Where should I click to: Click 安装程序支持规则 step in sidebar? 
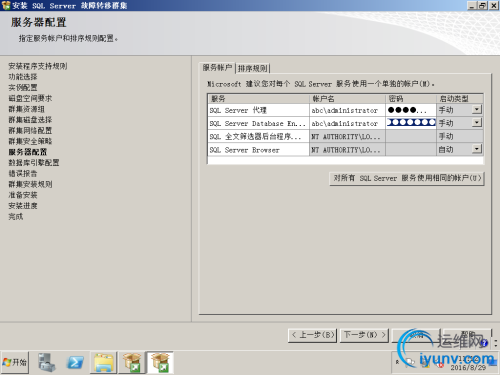coord(38,66)
